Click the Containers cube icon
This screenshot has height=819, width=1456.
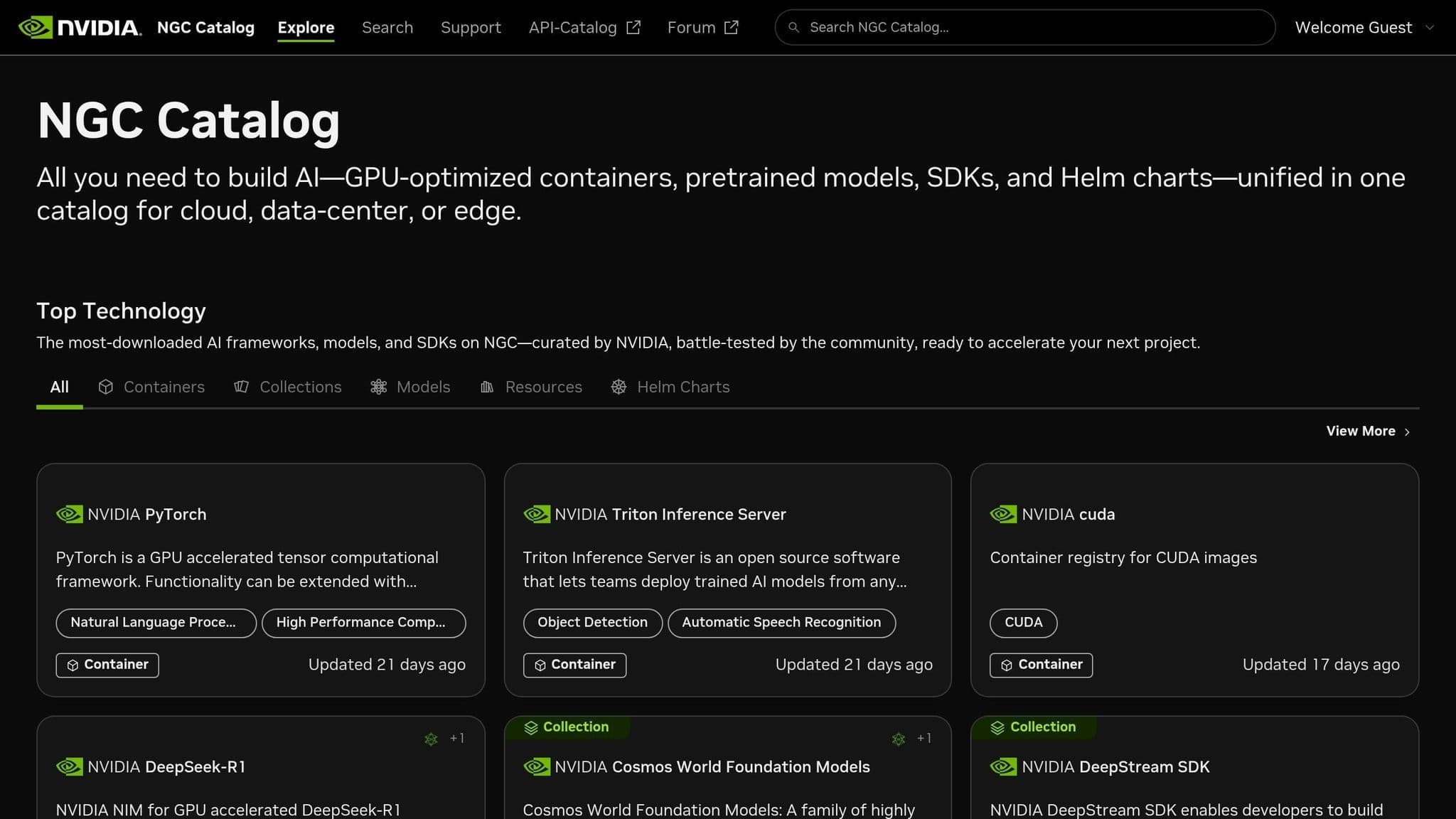(x=106, y=387)
